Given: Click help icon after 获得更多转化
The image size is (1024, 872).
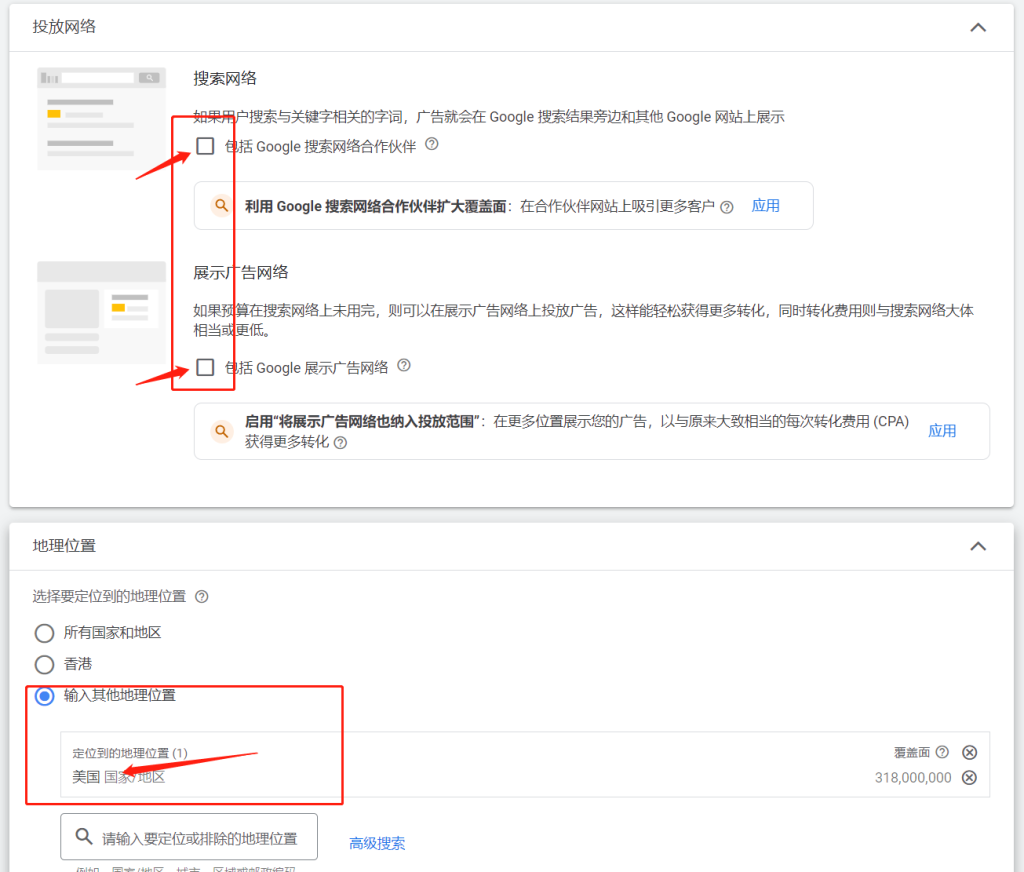Looking at the screenshot, I should [x=340, y=443].
